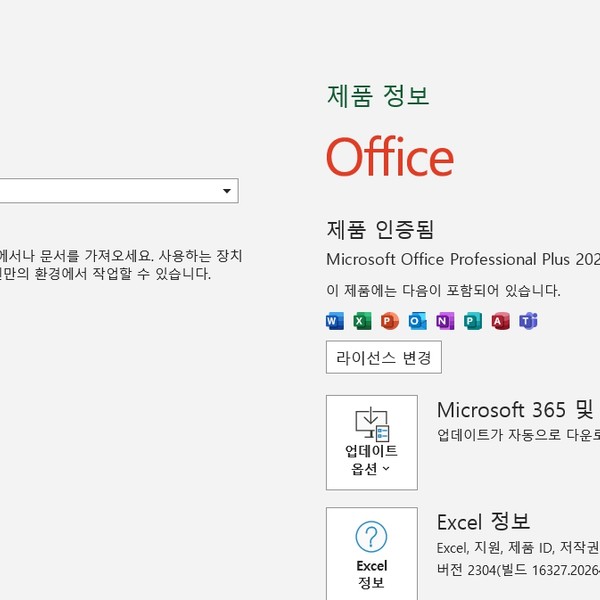Screen dimensions: 600x600
Task: Click the 버전 2304 build text
Action: 518,570
